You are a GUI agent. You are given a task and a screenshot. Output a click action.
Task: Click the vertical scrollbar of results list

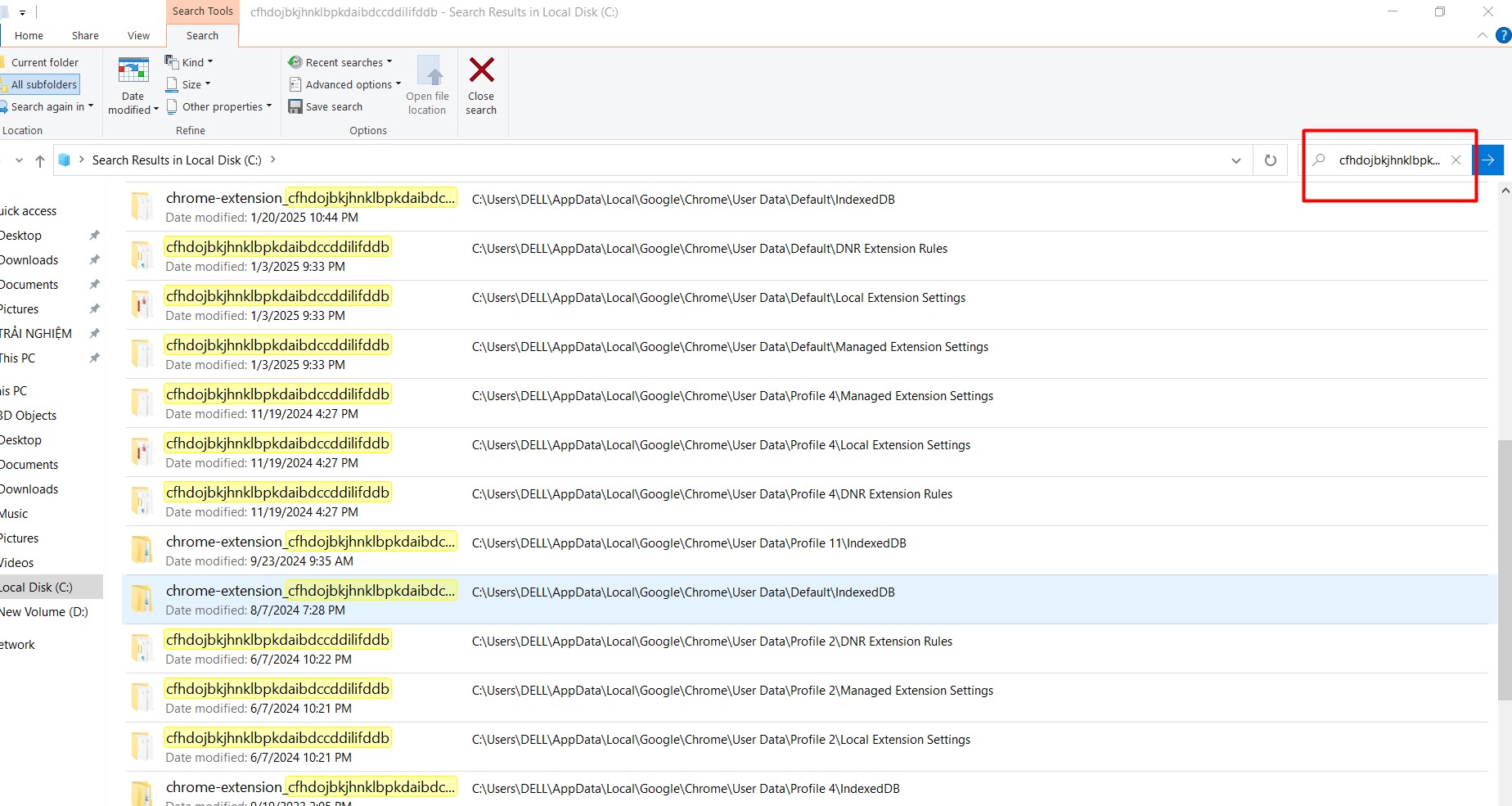point(1504,570)
